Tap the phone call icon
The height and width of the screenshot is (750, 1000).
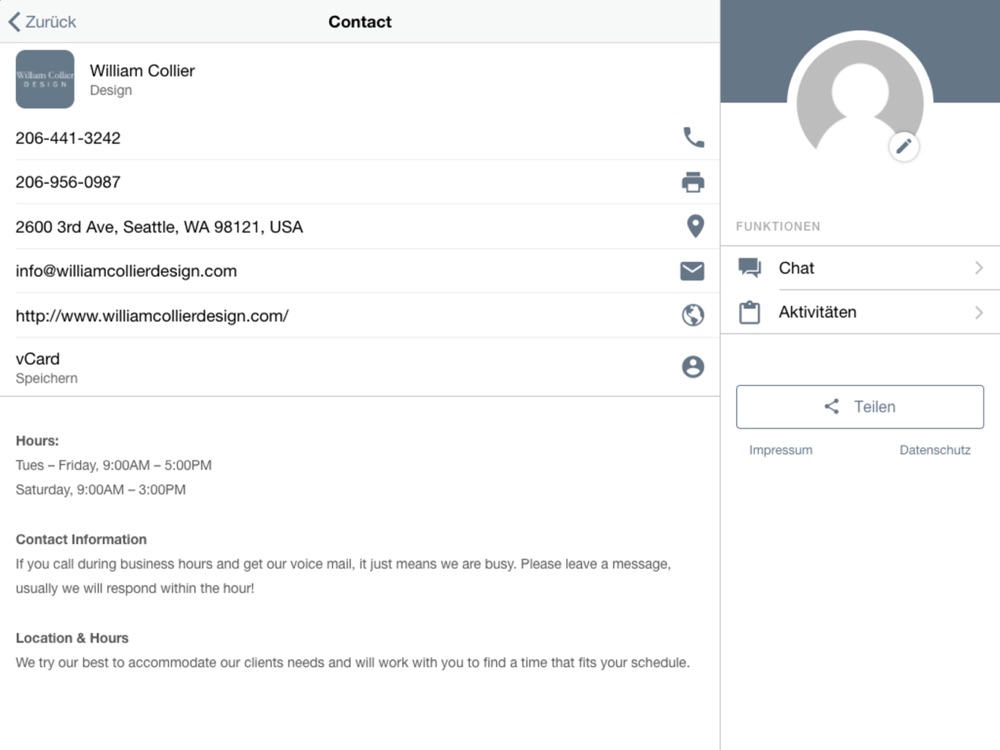tap(693, 137)
